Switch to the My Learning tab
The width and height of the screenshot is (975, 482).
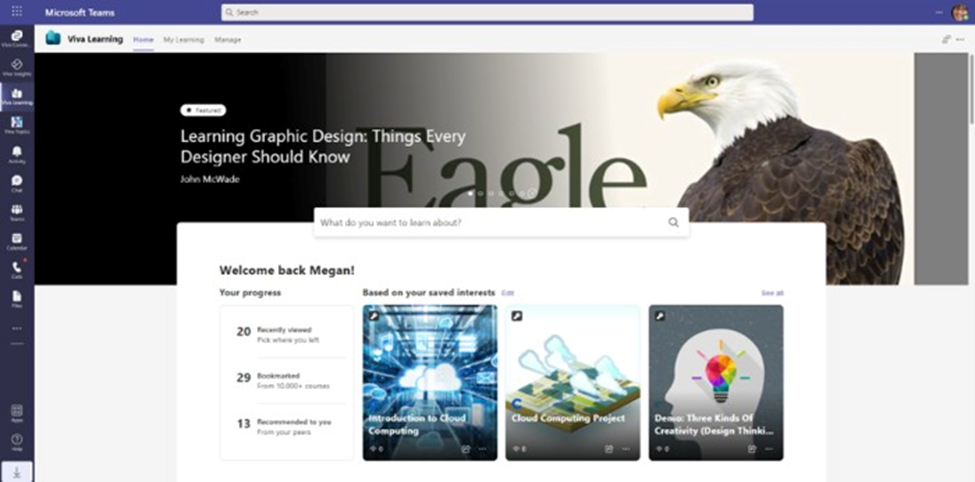click(183, 39)
